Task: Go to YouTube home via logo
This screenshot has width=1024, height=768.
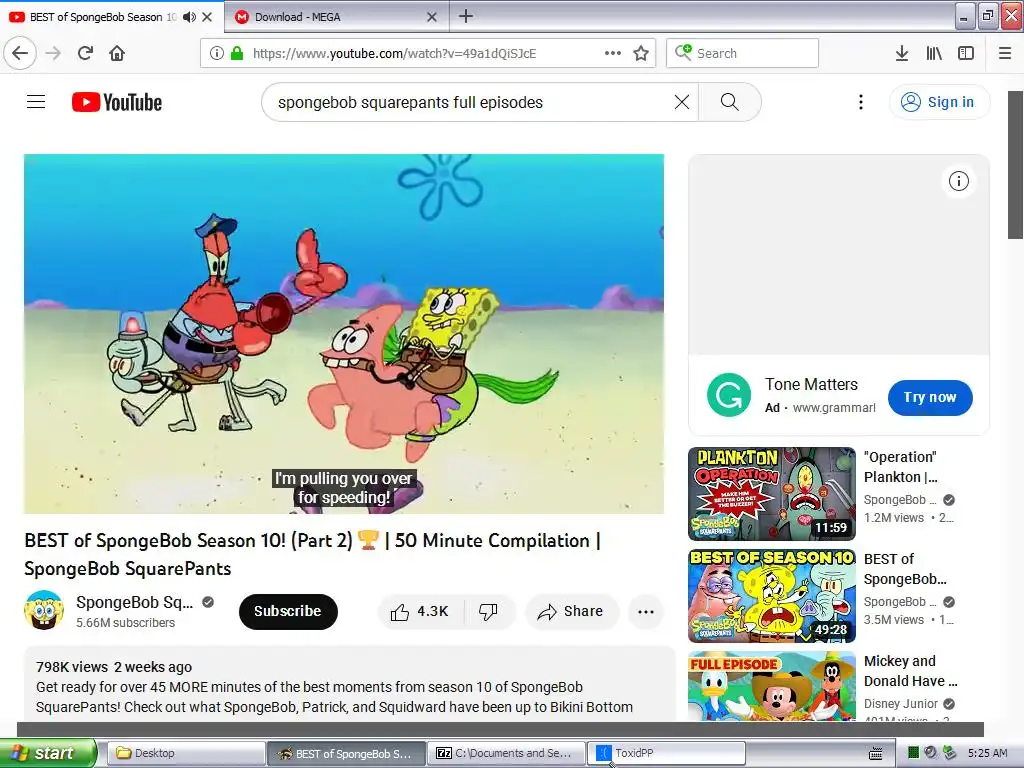Action: [117, 102]
